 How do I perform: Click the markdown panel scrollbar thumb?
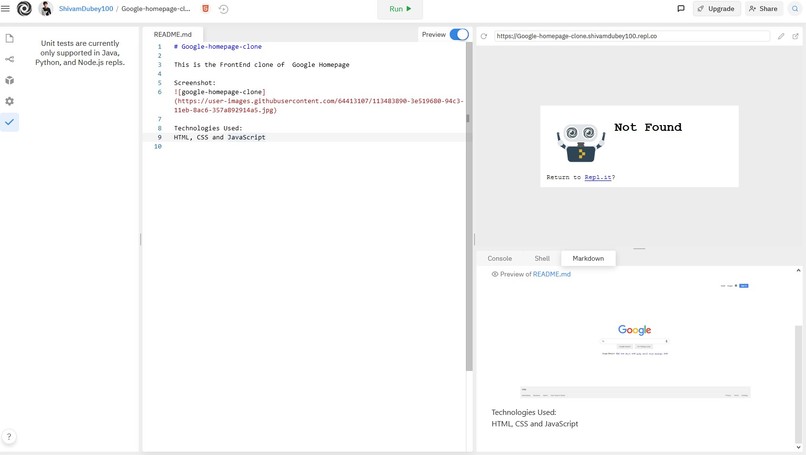pyautogui.click(x=798, y=383)
